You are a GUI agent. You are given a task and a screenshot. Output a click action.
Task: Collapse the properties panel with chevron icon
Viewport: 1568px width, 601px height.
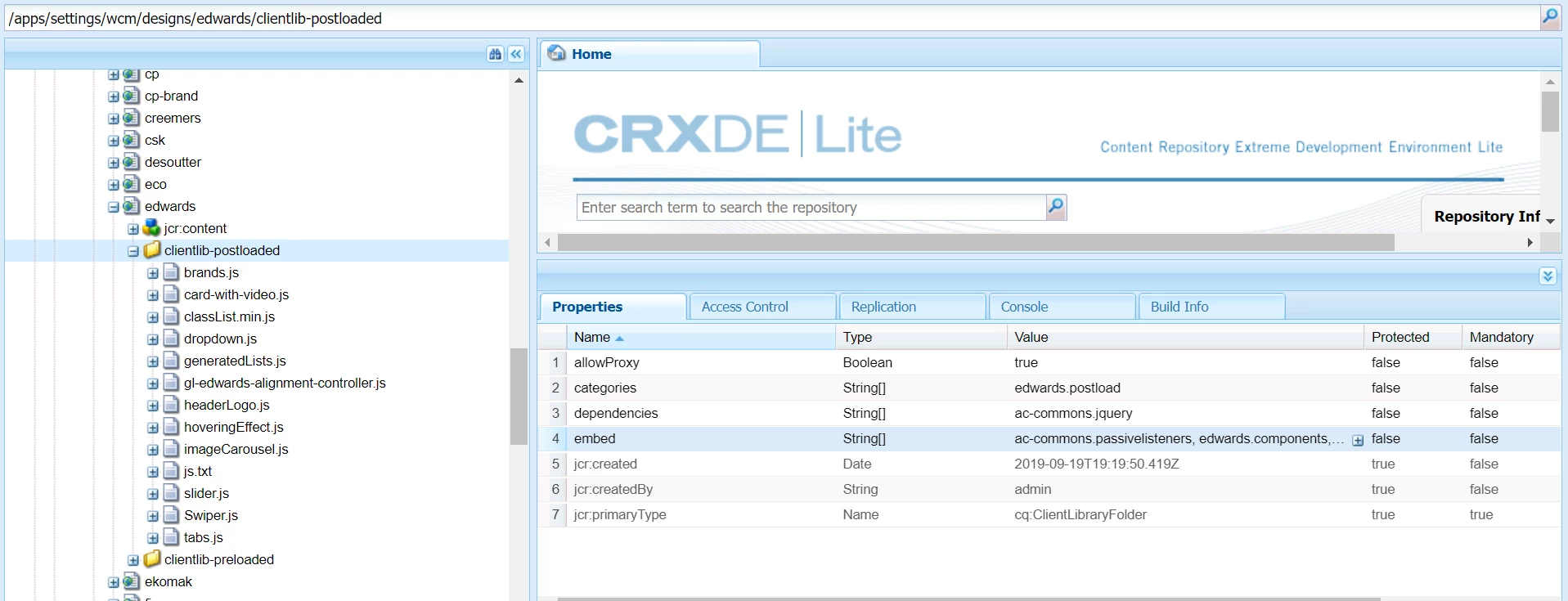click(1548, 276)
